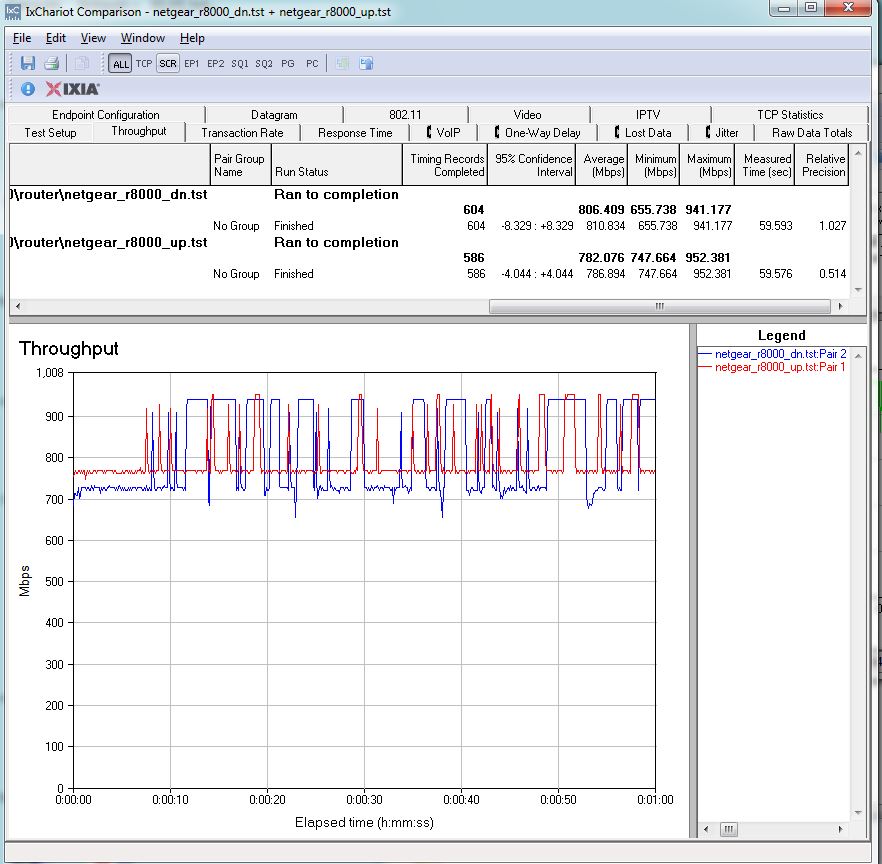The height and width of the screenshot is (864, 882).
Task: Click the IXIA logo
Action: [73, 89]
